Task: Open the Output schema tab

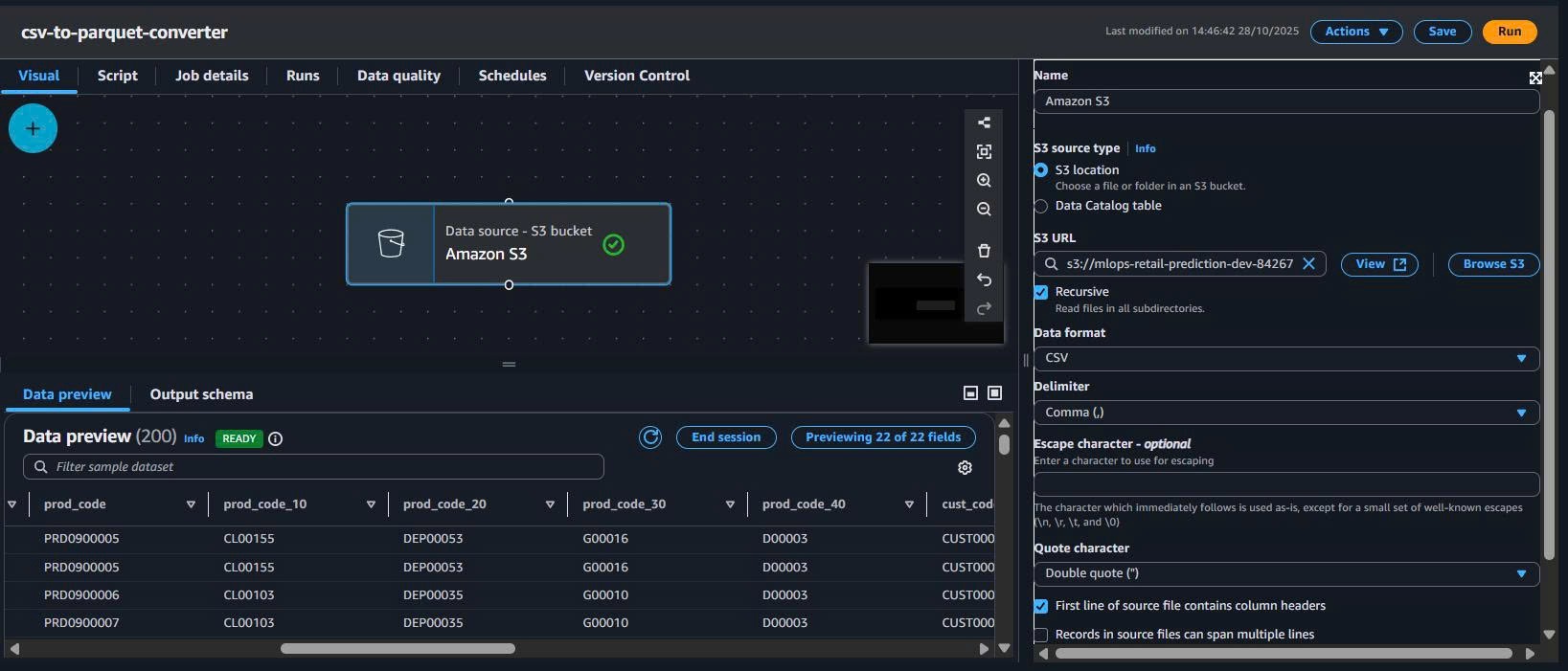Action: [201, 394]
